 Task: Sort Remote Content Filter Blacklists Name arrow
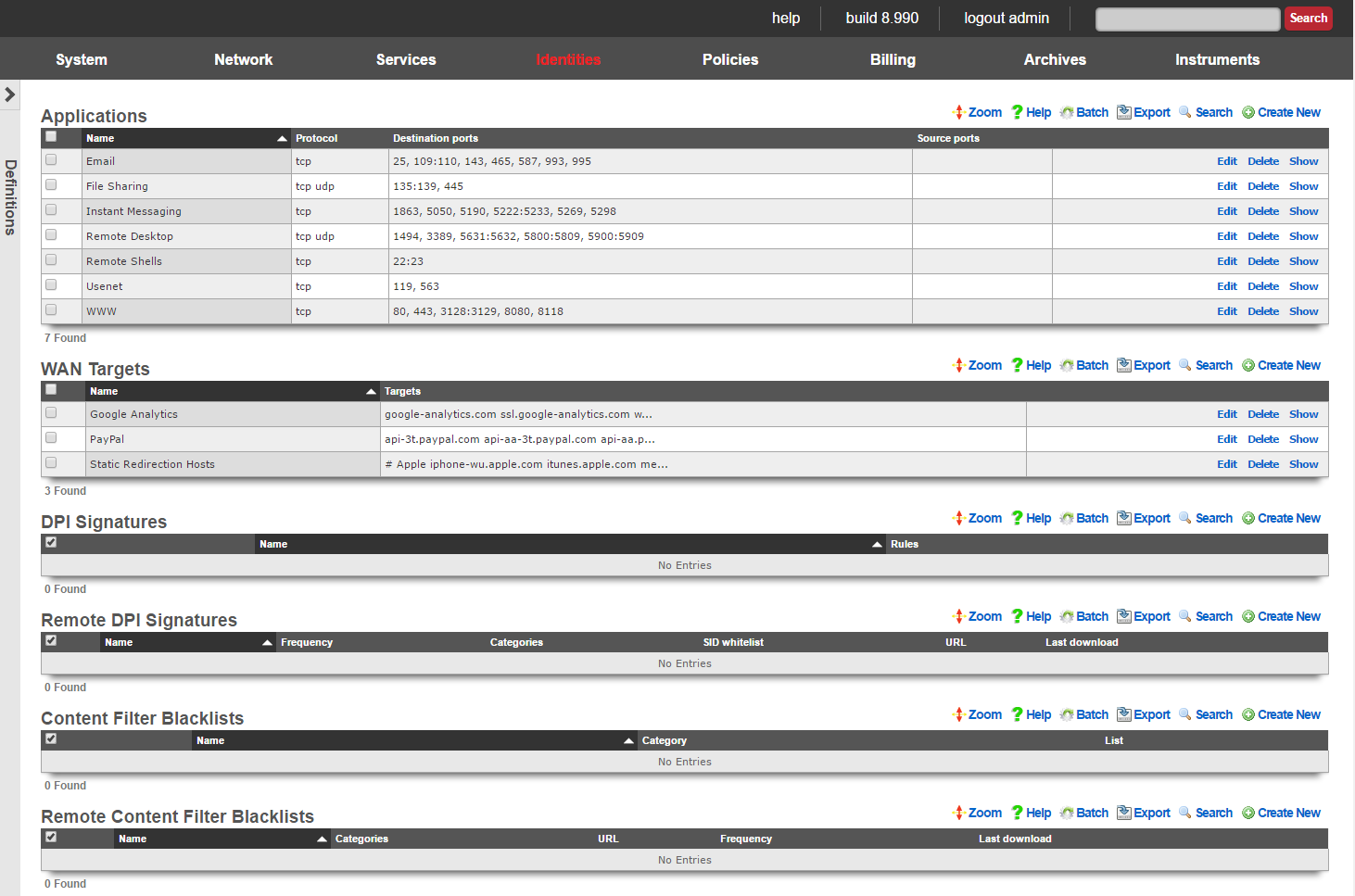pos(322,839)
